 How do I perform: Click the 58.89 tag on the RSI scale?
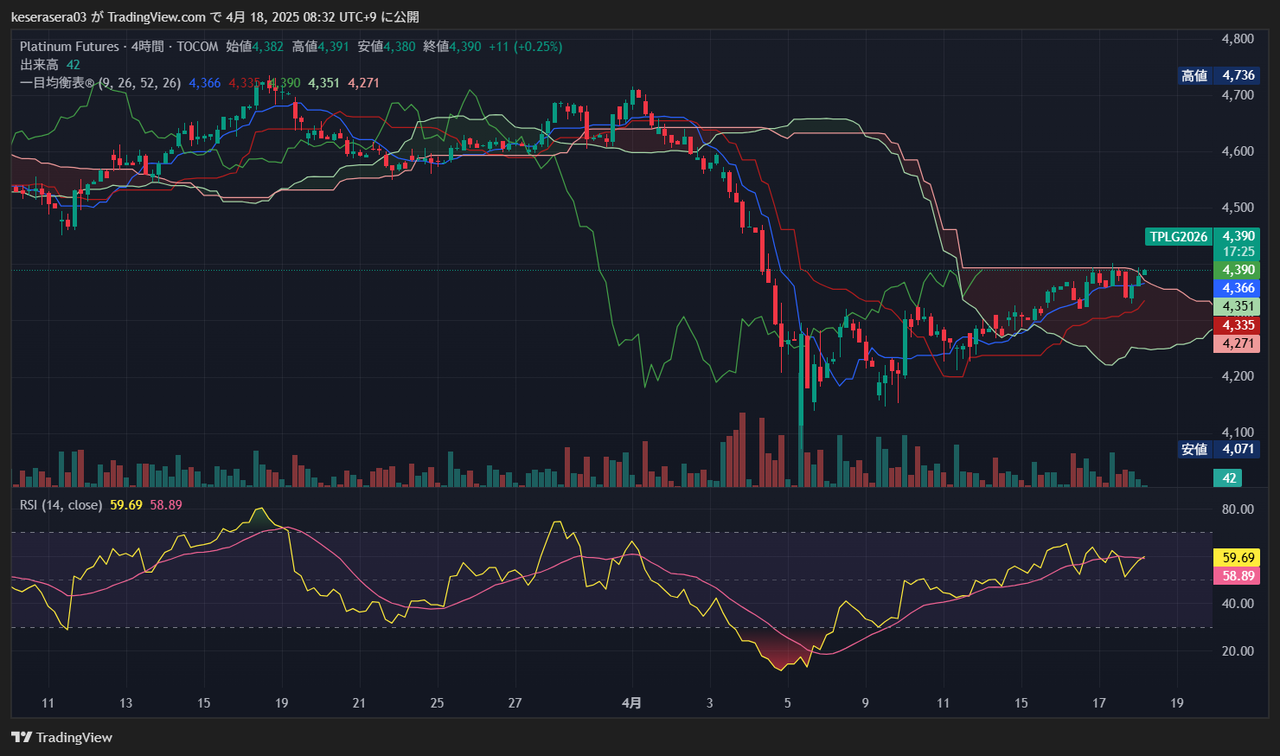[1236, 576]
